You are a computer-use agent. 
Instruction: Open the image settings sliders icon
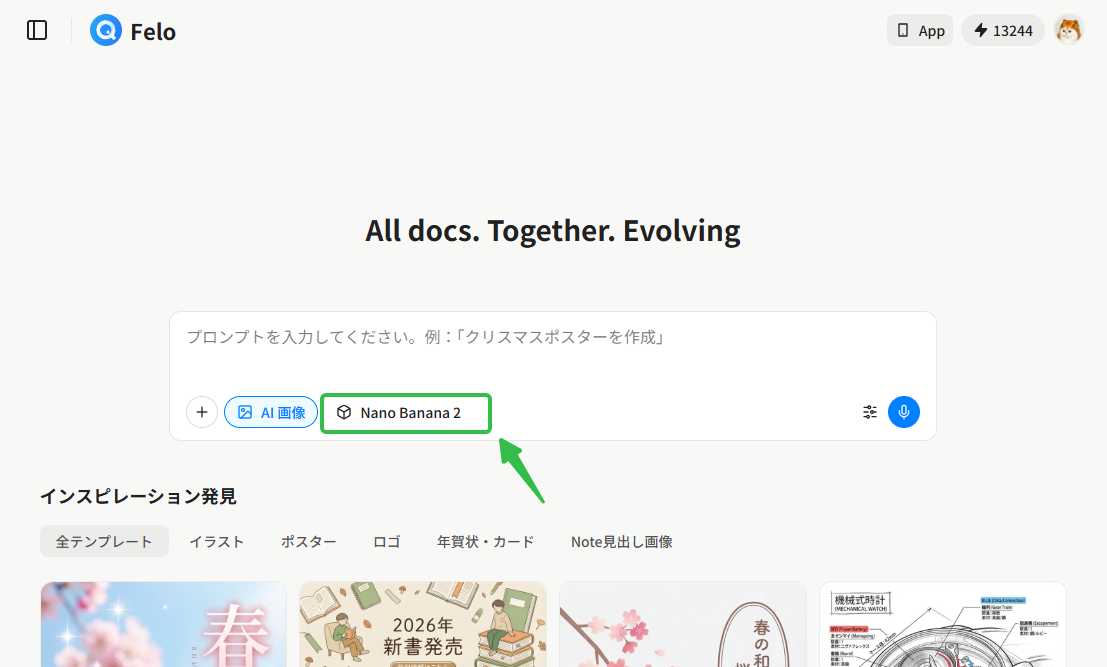869,411
